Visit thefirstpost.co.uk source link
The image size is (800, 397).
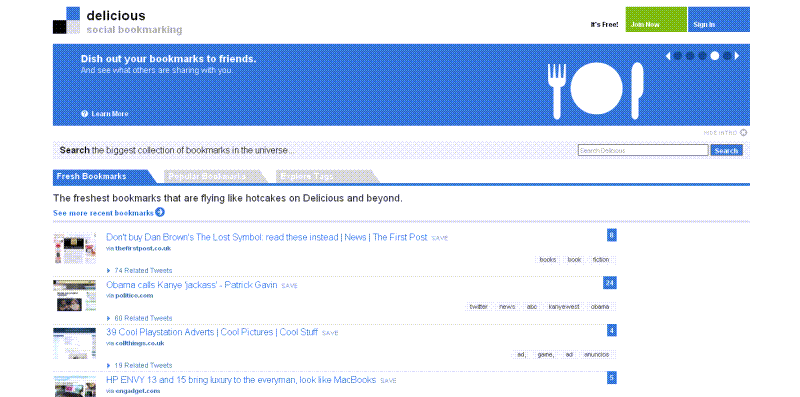142,249
